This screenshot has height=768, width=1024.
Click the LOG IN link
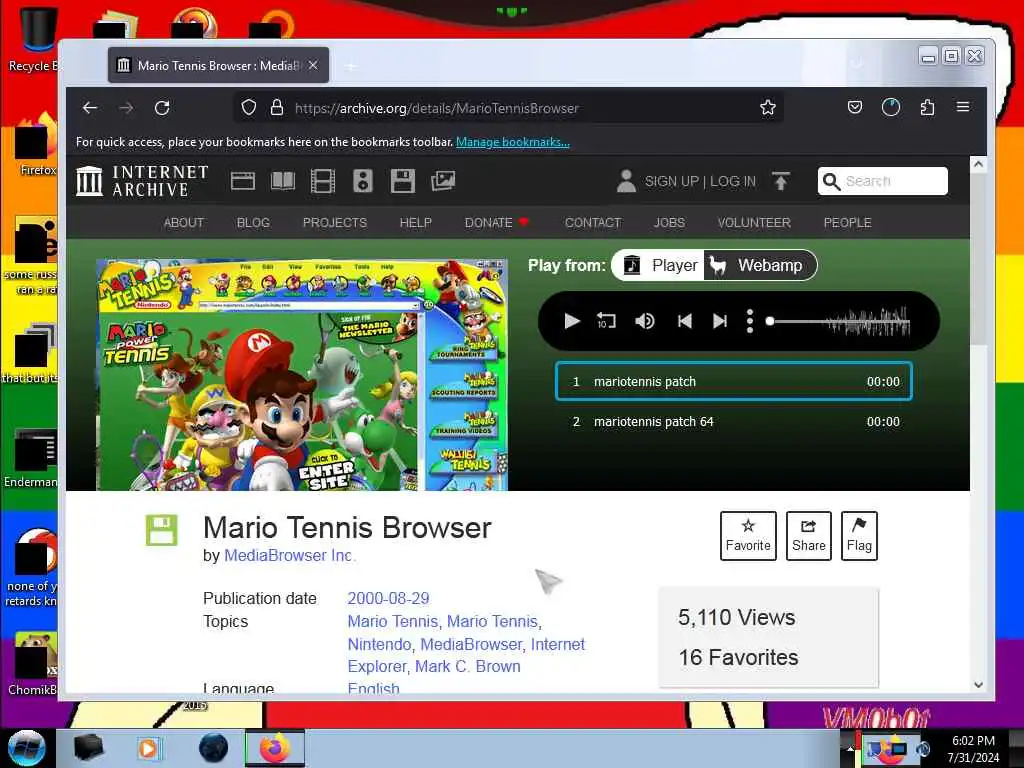pyautogui.click(x=733, y=182)
